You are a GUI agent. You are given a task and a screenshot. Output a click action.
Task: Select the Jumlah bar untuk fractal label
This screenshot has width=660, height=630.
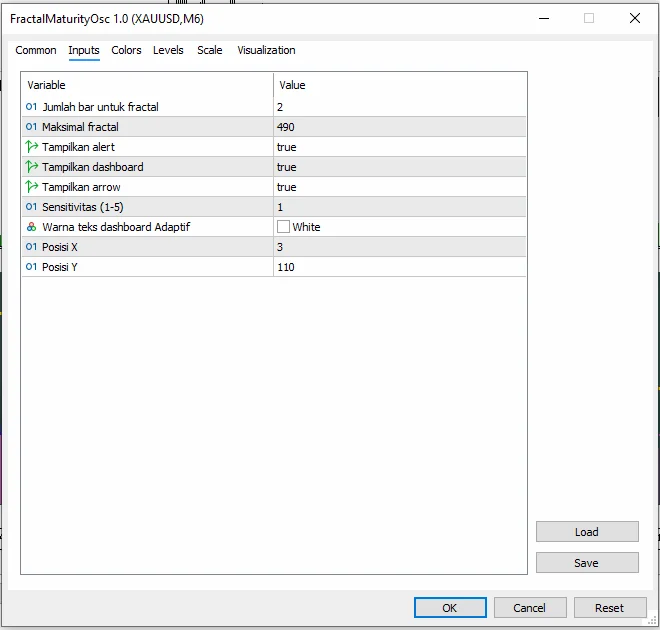pyautogui.click(x=101, y=107)
